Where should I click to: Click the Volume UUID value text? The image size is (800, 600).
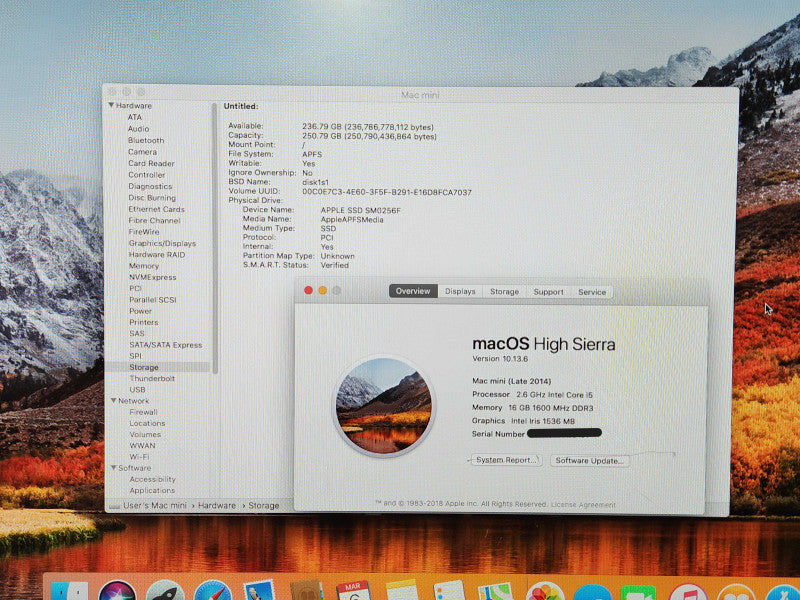[387, 192]
